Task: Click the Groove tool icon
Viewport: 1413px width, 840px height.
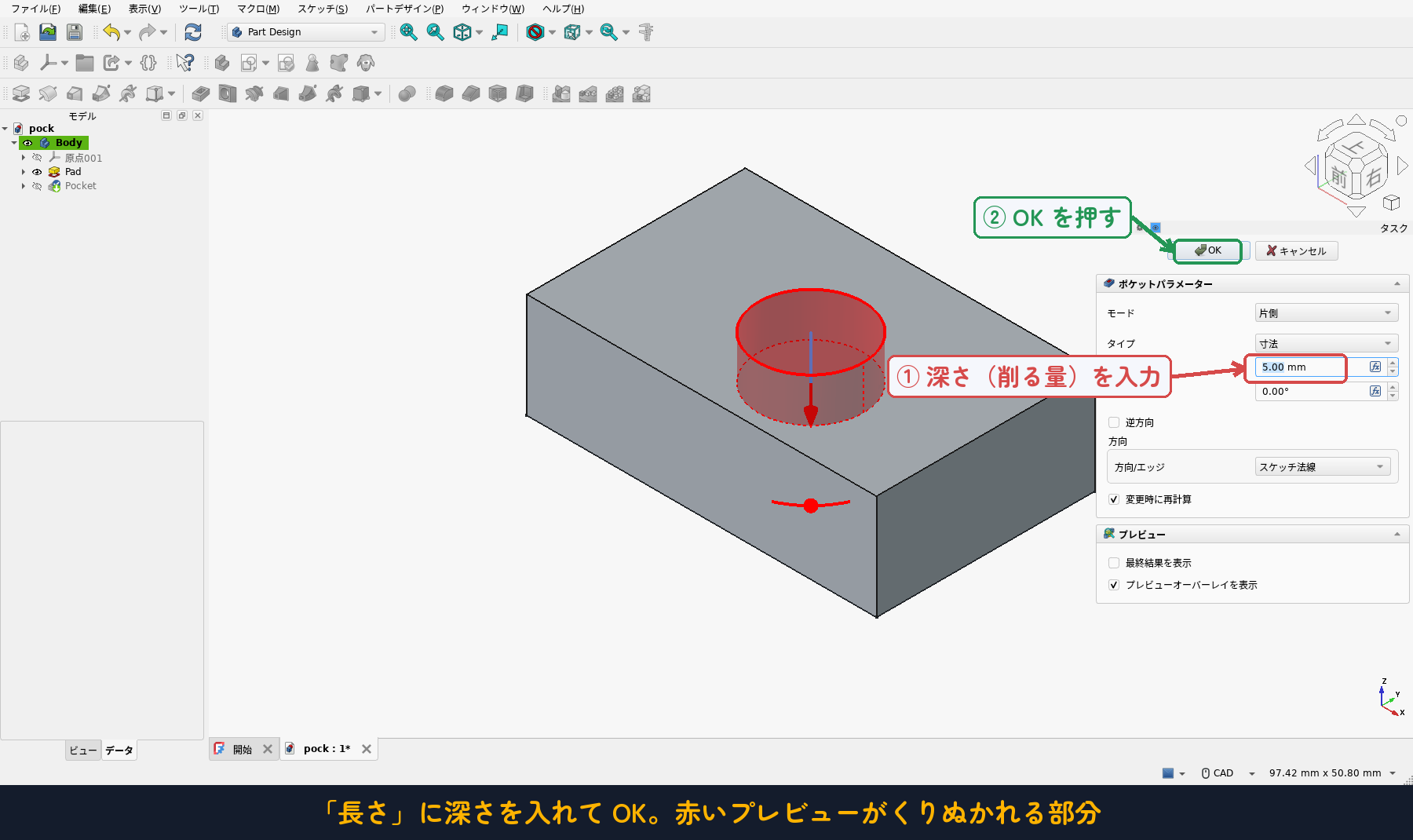Action: [x=254, y=94]
